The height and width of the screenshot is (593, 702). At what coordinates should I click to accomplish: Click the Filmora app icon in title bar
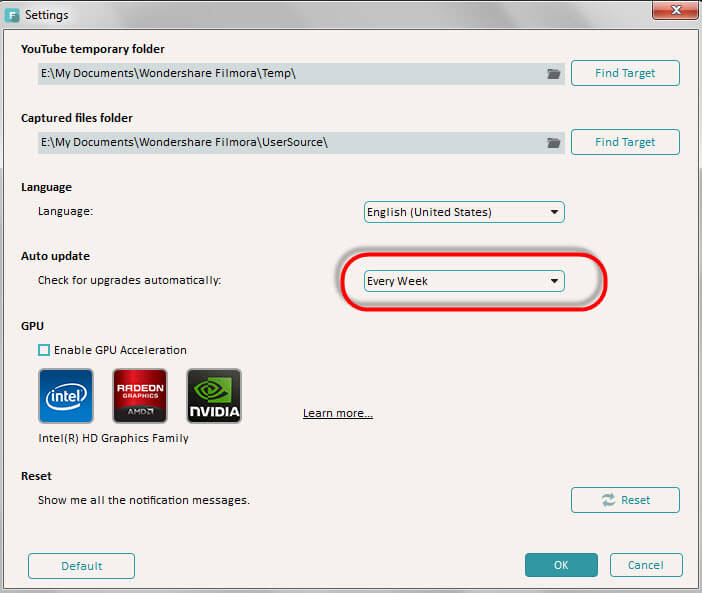12,16
